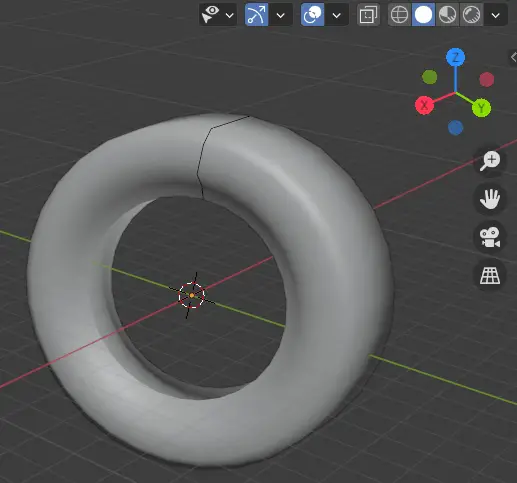This screenshot has height=483, width=517.
Task: Click the zoom view magnifier icon
Action: tap(490, 161)
